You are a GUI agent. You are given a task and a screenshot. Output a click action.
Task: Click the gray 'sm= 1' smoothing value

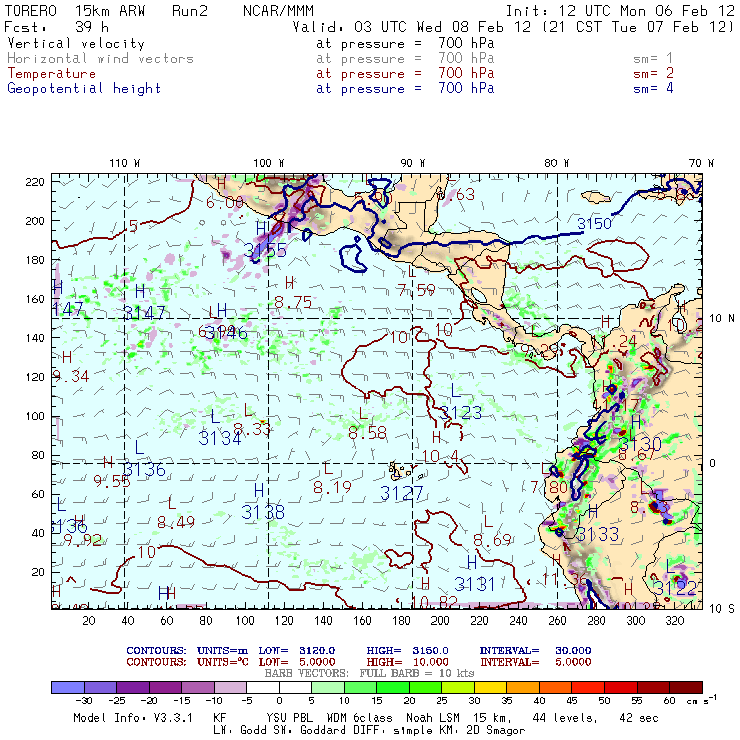(x=653, y=59)
